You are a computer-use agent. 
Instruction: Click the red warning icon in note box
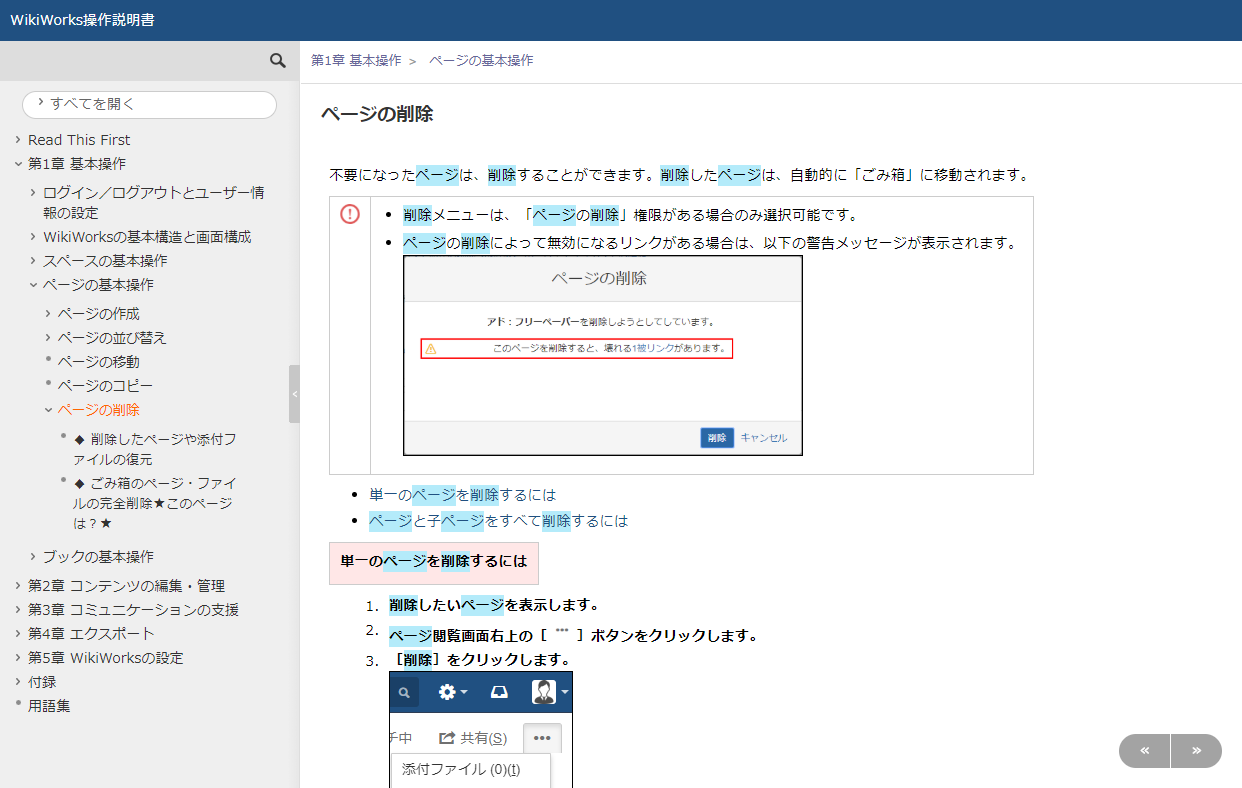tap(350, 214)
